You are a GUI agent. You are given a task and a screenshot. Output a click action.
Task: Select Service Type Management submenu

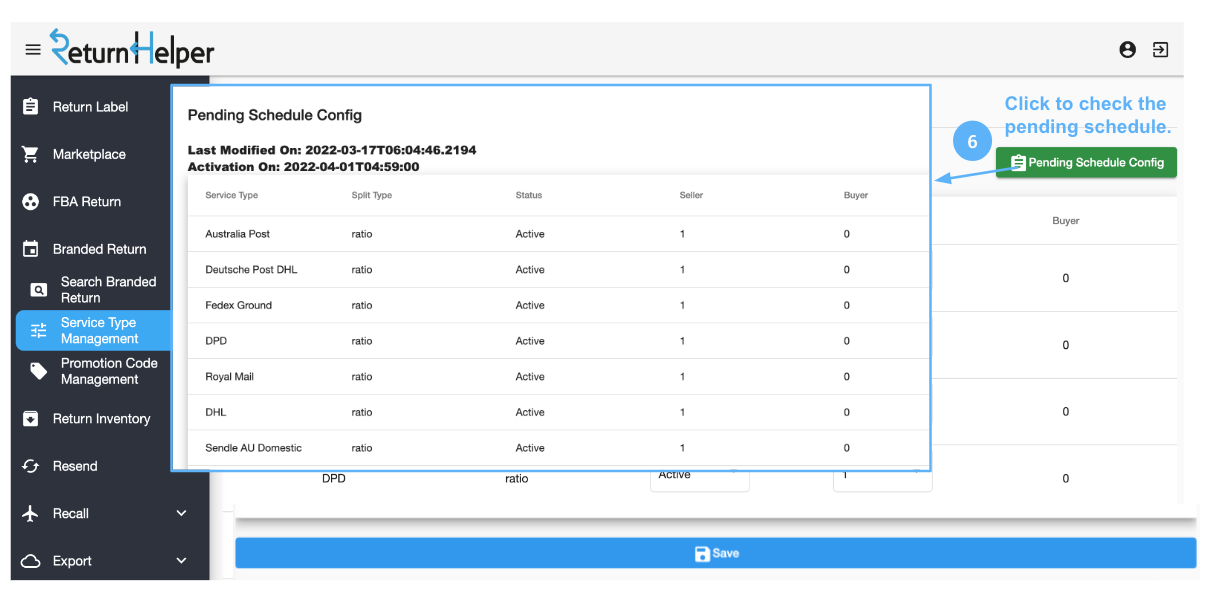(95, 331)
